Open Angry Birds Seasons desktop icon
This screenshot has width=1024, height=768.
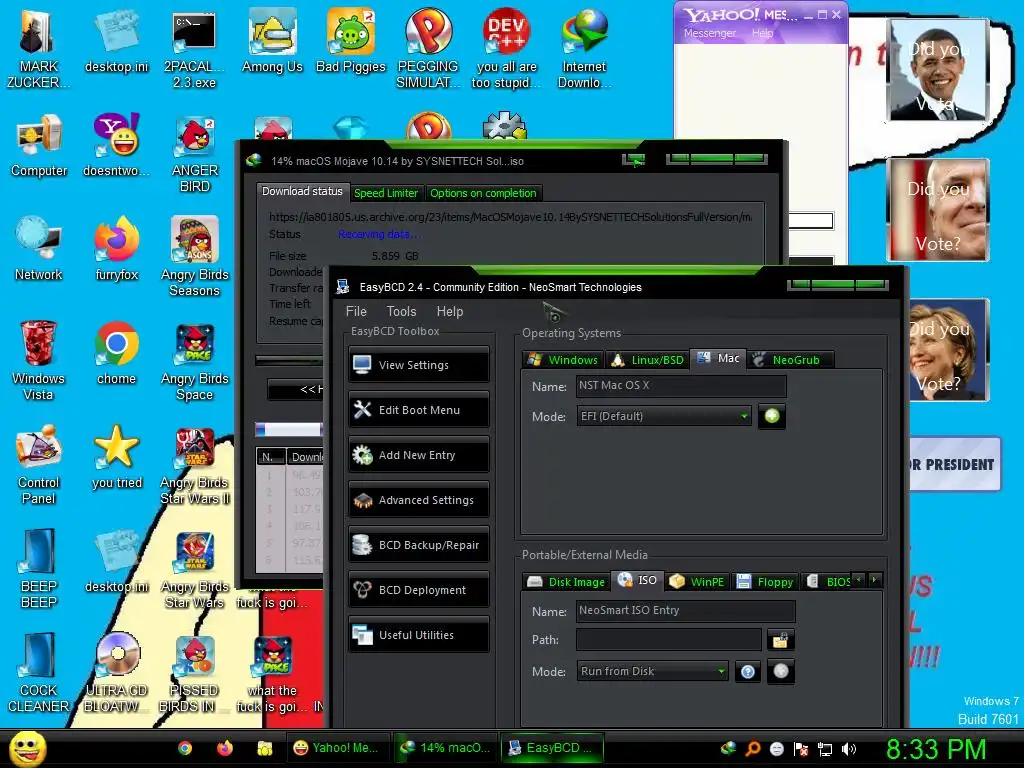click(194, 257)
